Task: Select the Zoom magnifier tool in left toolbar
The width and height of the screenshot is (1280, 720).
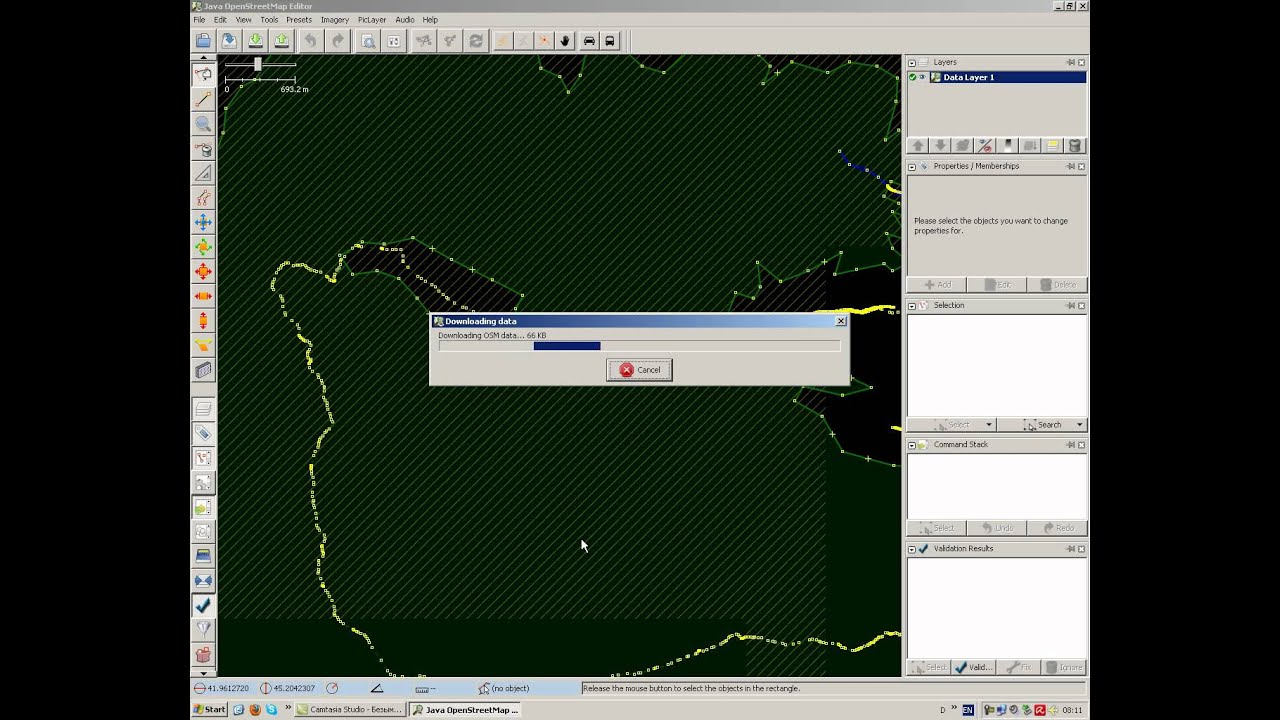Action: pos(203,124)
